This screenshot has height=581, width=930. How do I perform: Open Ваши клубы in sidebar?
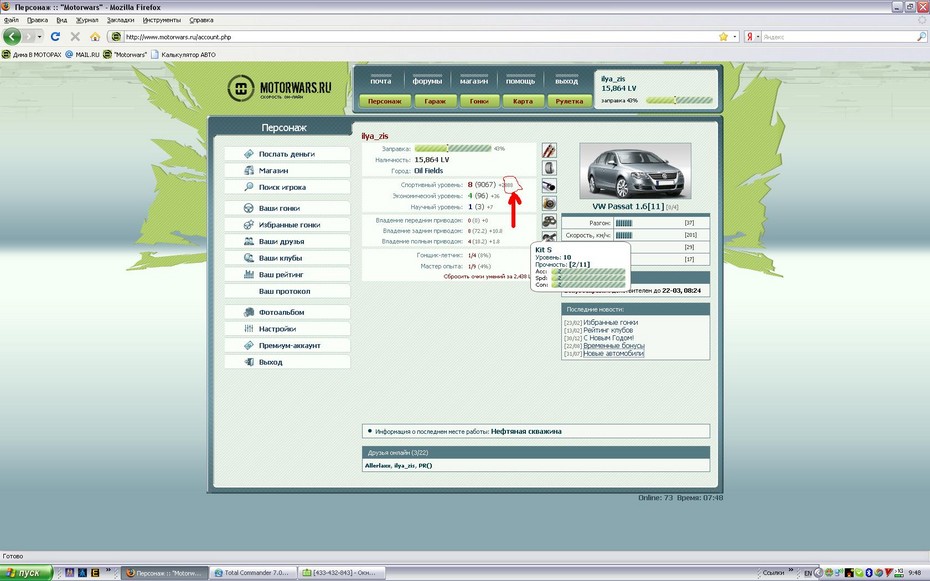click(287, 258)
